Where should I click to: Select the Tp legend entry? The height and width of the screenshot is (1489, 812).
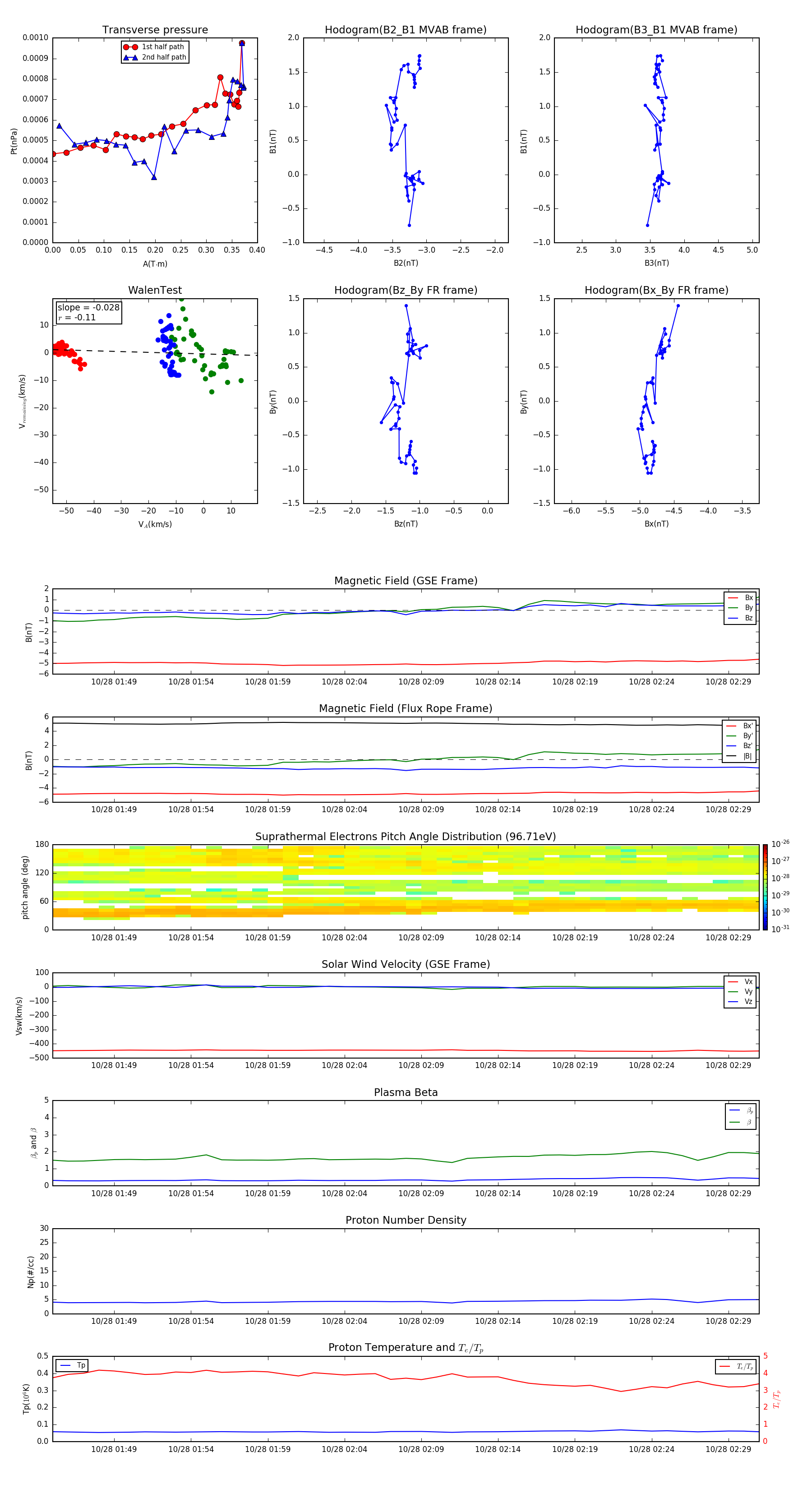pyautogui.click(x=72, y=1366)
